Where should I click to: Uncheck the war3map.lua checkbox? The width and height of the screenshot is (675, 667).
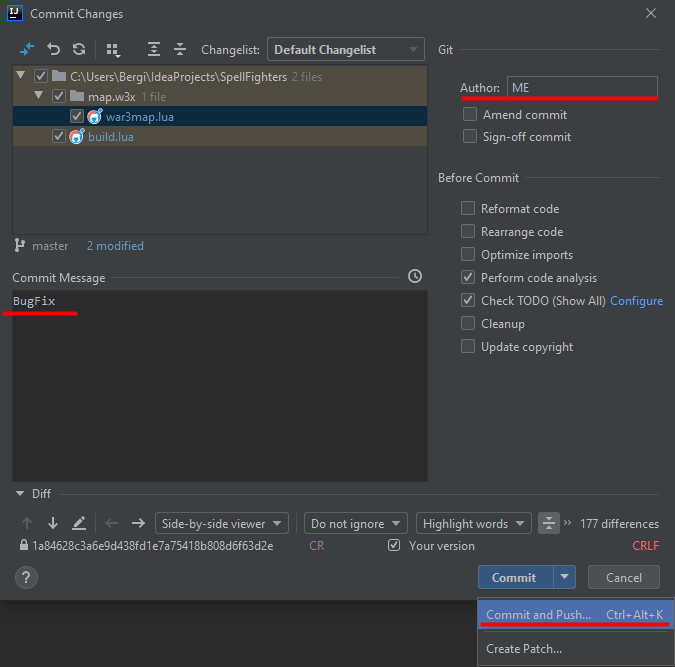(77, 116)
